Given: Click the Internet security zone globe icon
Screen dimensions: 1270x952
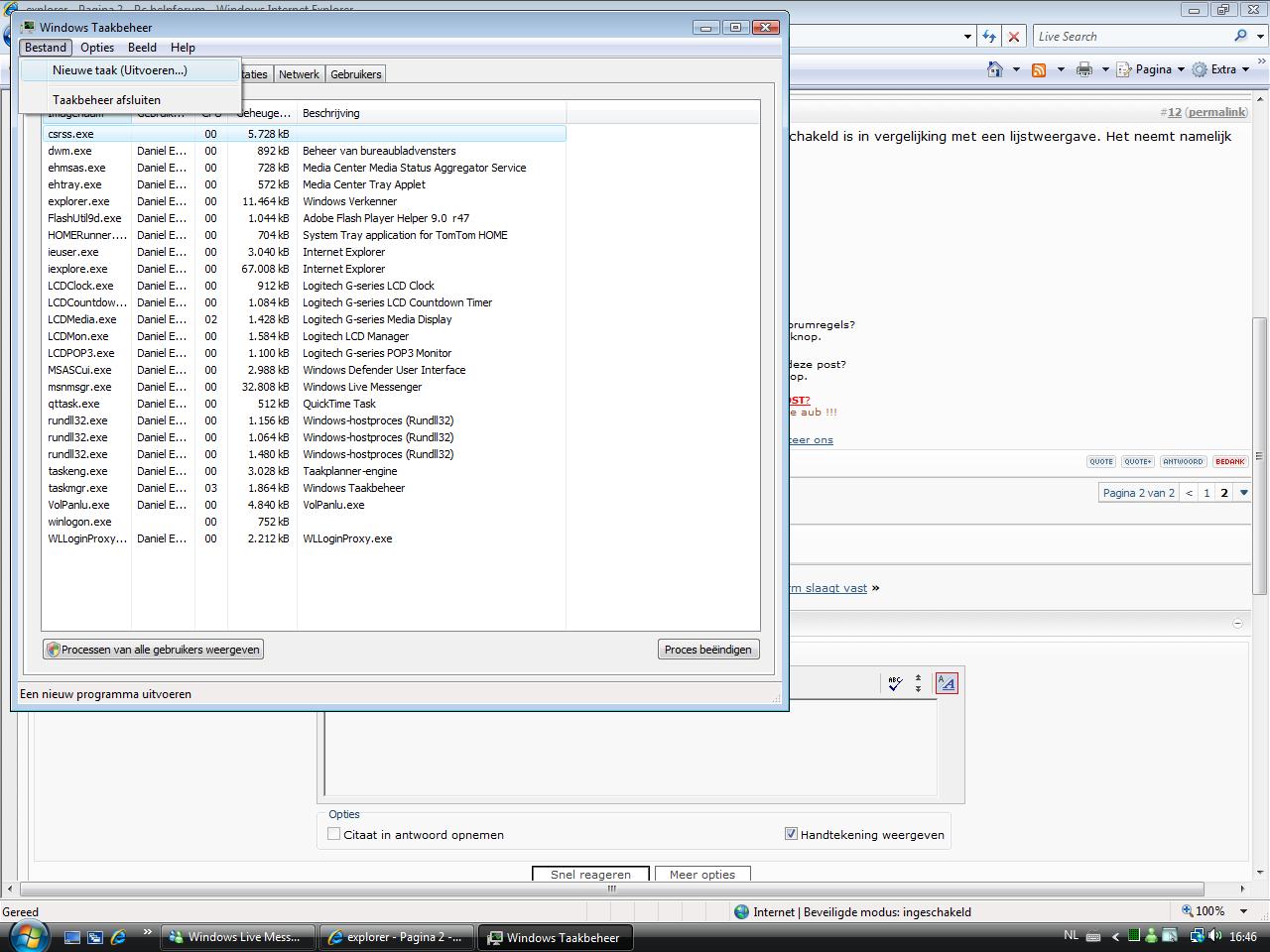Looking at the screenshot, I should click(x=741, y=911).
